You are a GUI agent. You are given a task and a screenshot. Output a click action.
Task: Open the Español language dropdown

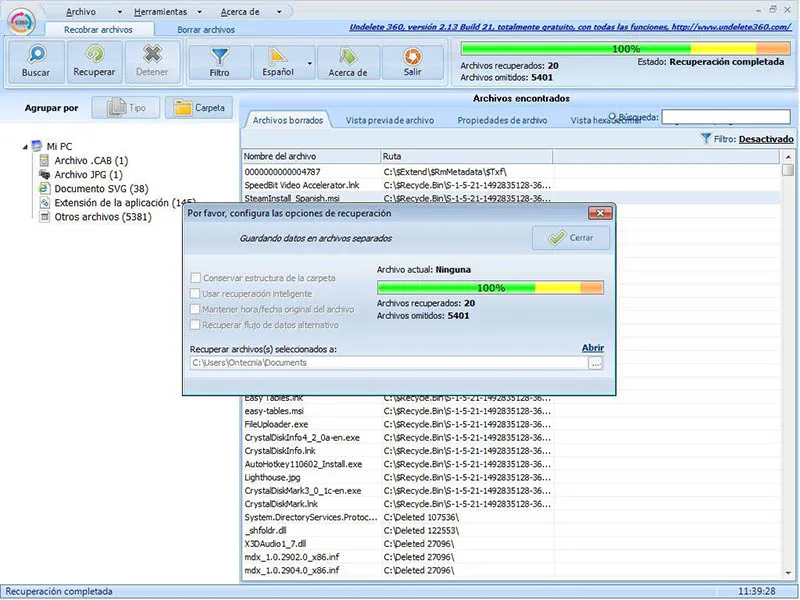(x=309, y=63)
